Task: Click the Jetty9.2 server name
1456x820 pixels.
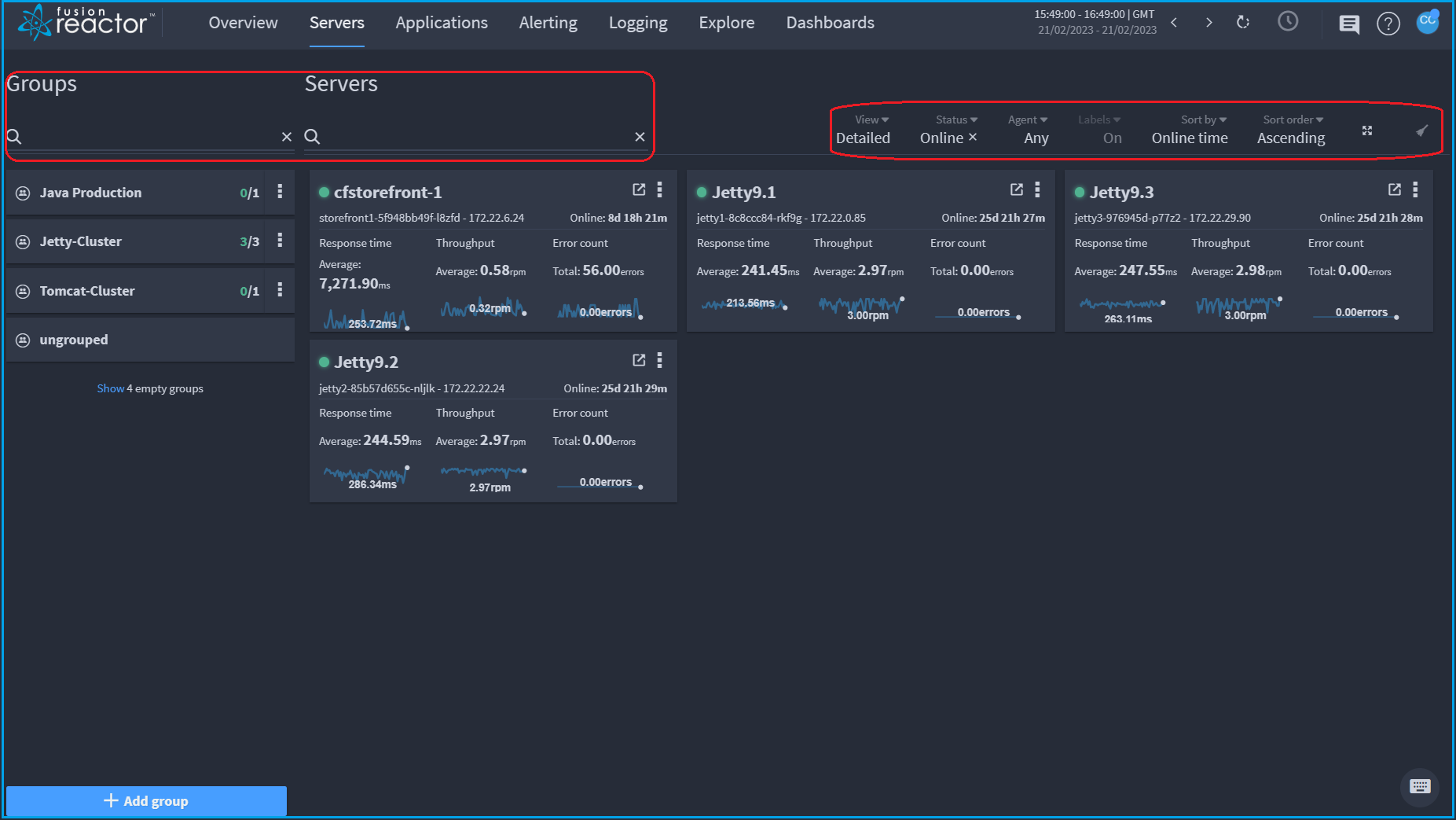Action: click(366, 362)
